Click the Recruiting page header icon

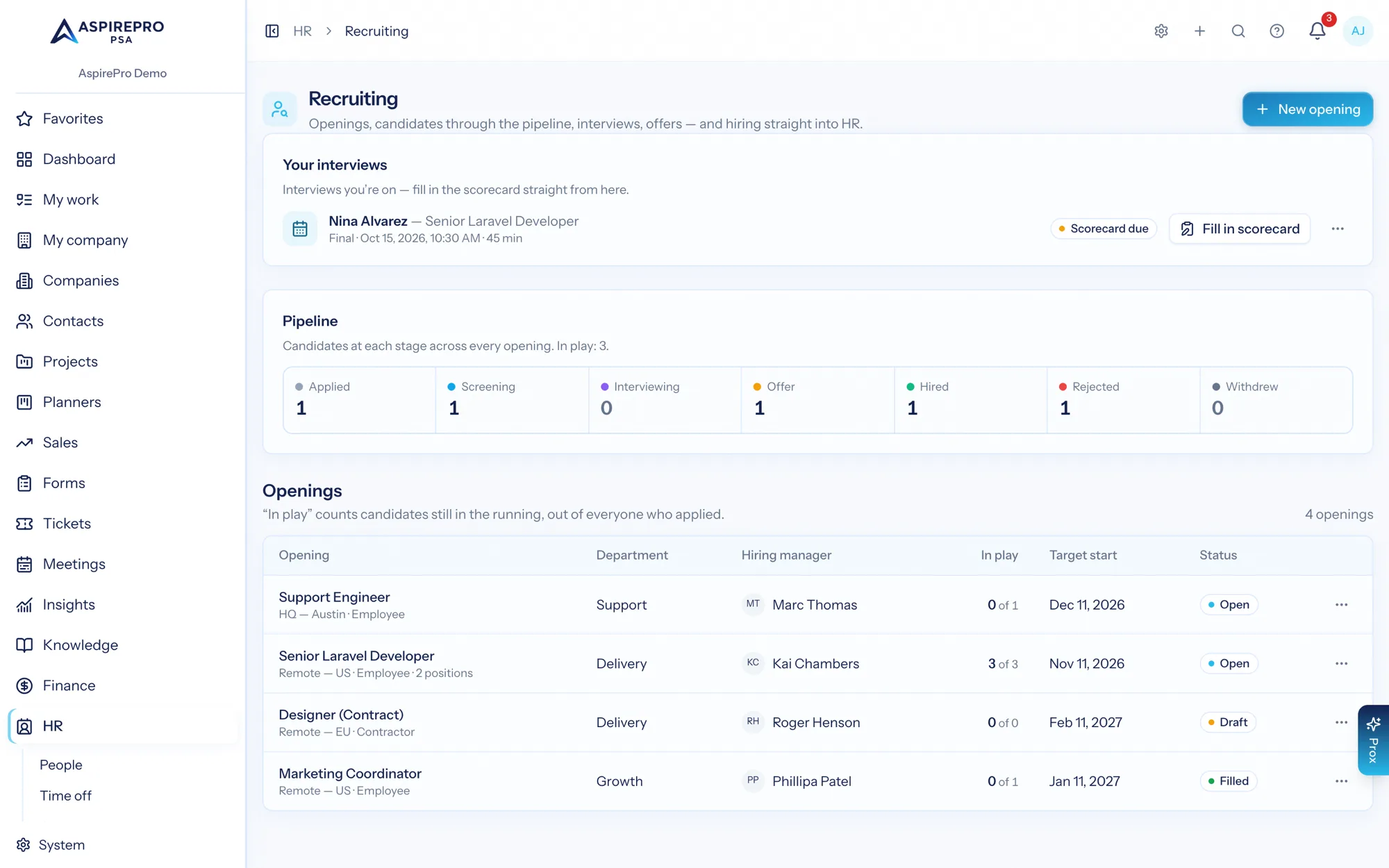[x=280, y=109]
